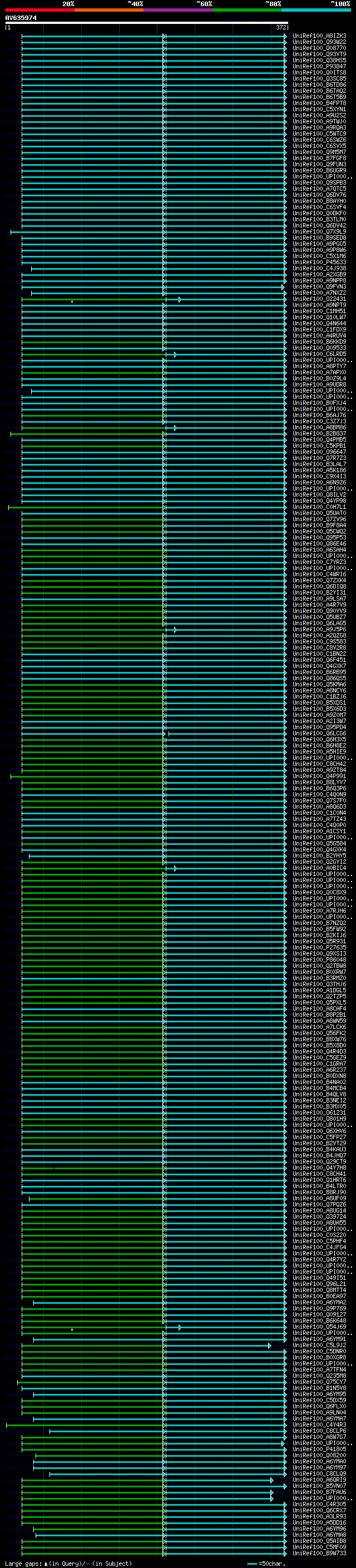The image size is (356, 1568).
Task: Select the UniRef100_B2B837 label
Action: click(x=319, y=433)
